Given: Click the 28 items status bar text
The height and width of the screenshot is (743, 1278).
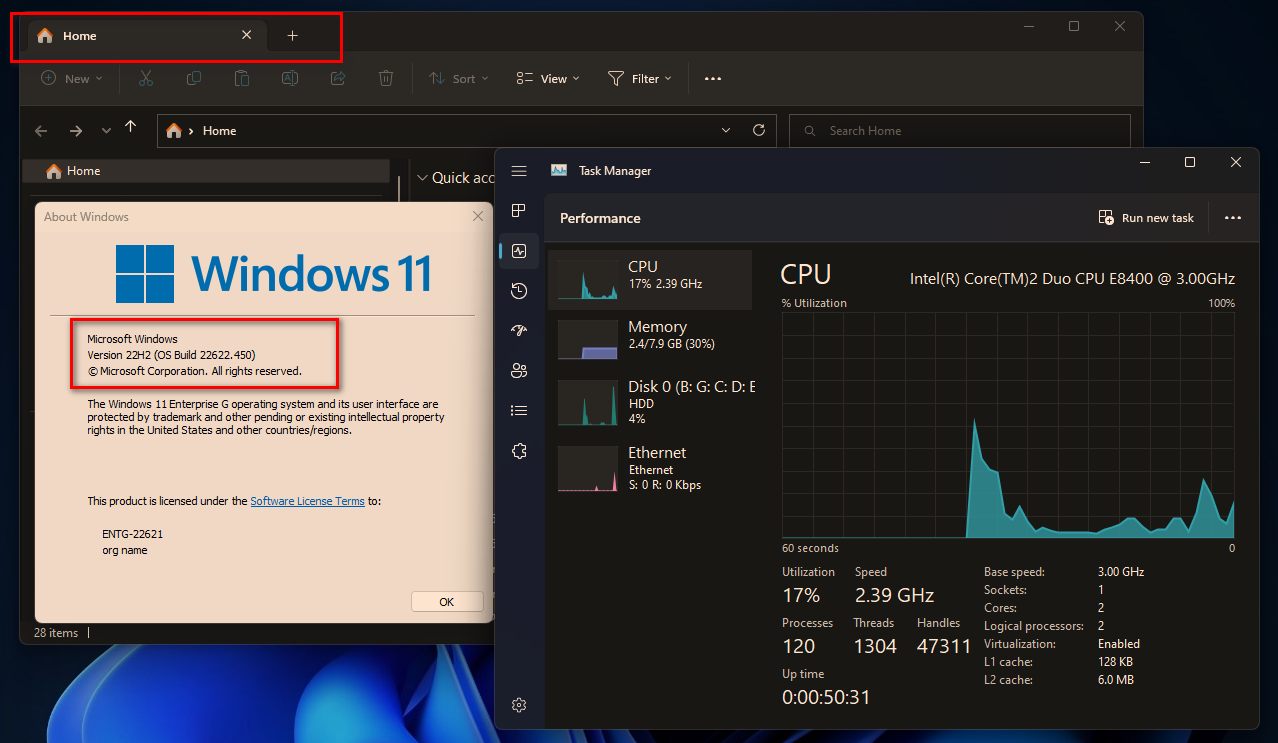Looking at the screenshot, I should click(56, 632).
